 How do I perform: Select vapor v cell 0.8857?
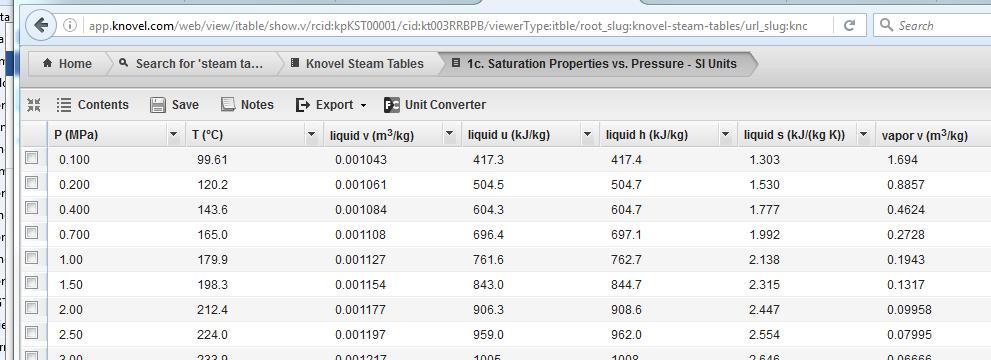click(x=906, y=185)
